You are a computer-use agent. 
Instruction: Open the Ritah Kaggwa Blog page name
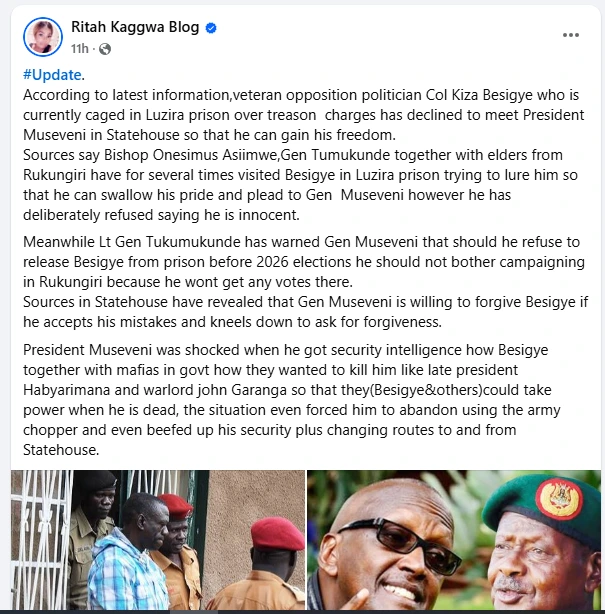[135, 27]
